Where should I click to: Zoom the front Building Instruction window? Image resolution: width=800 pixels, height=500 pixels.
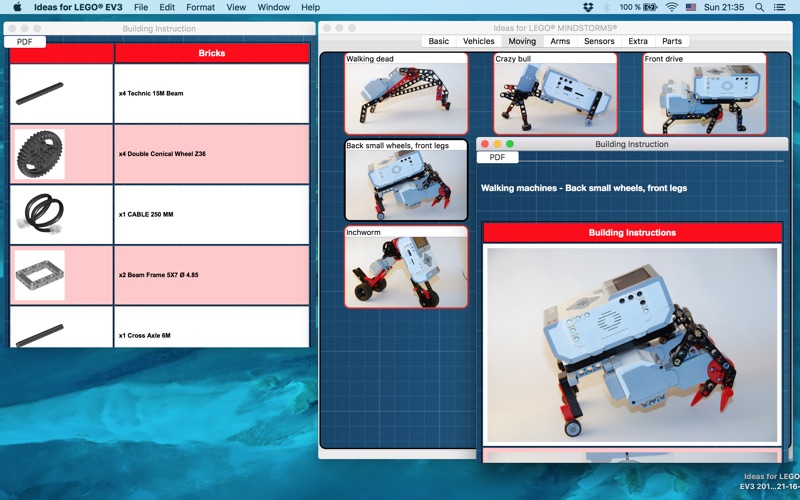(x=509, y=144)
